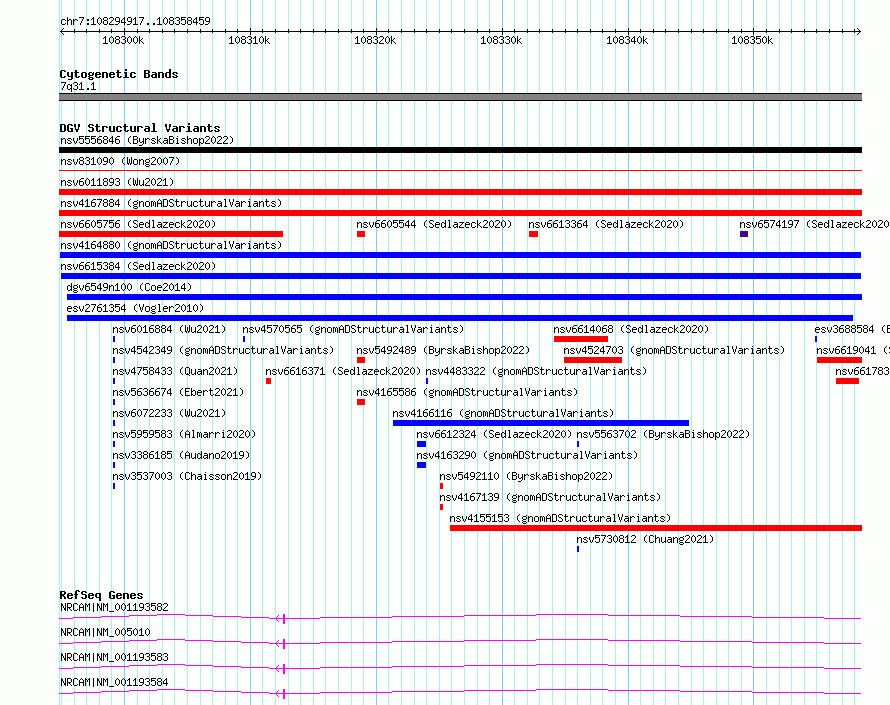This screenshot has width=890, height=705.
Task: Click the nsv6615384 (Sedlazeck2020) label
Action: [138, 266]
